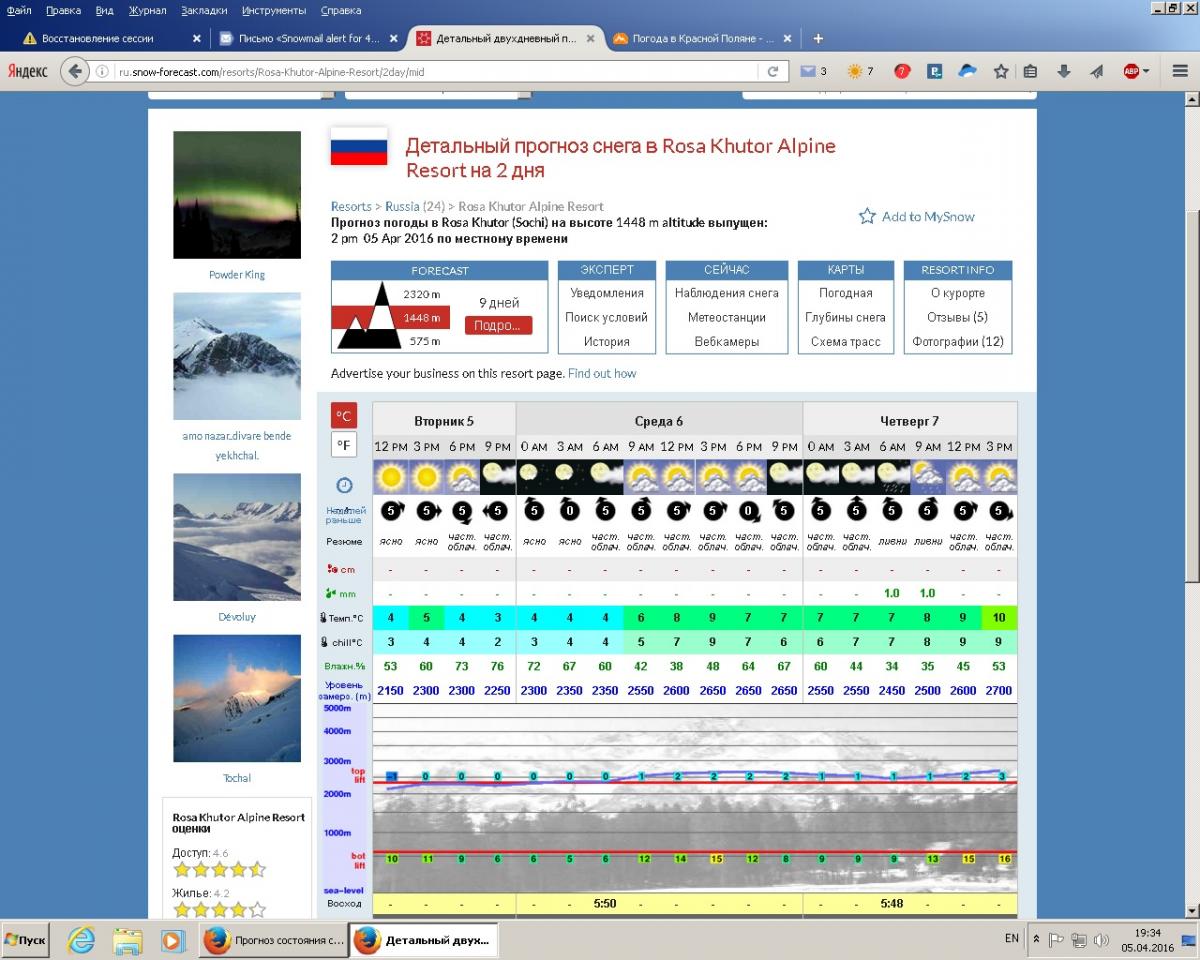The image size is (1200, 960).
Task: Open the Инструменты menu
Action: coord(274,10)
